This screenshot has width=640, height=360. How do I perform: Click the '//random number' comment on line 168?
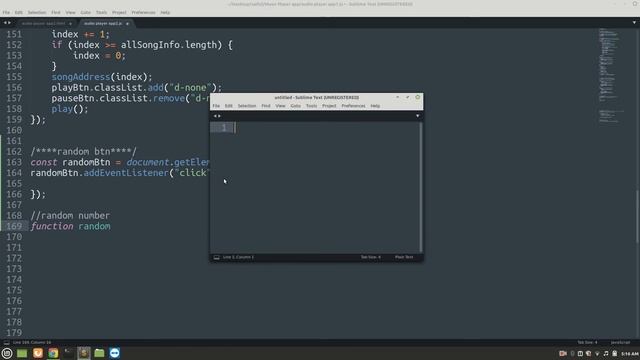click(x=70, y=216)
